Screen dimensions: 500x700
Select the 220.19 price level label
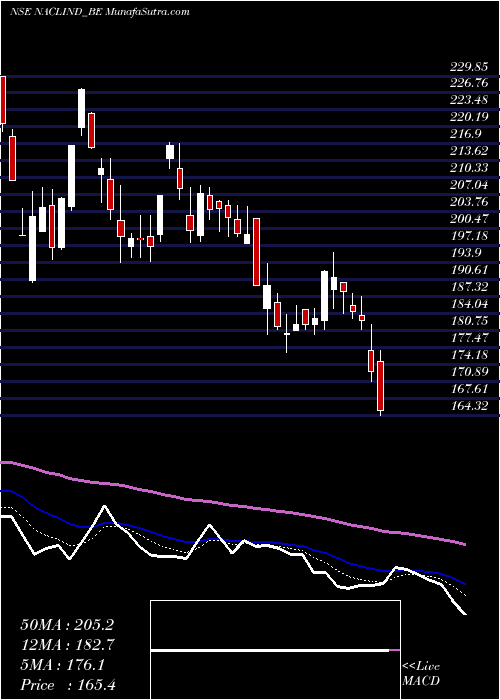pos(469,117)
